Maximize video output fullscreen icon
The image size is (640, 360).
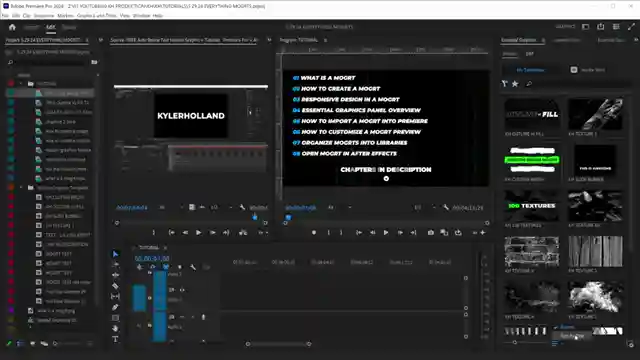tap(631, 27)
